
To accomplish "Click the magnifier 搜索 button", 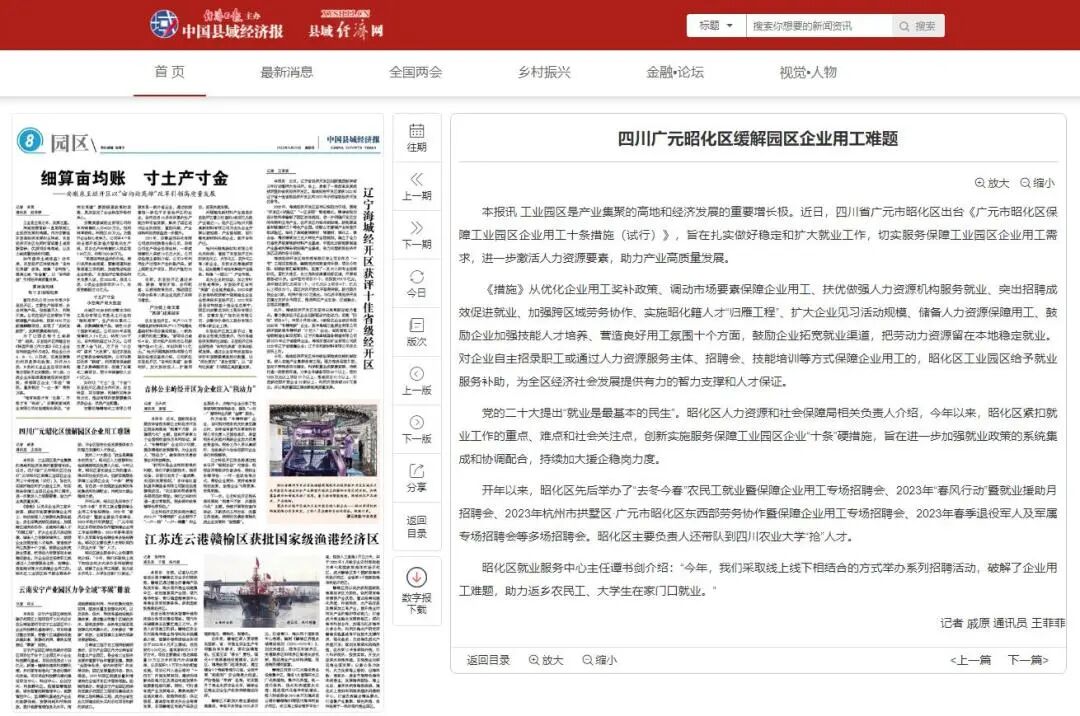I will (918, 26).
